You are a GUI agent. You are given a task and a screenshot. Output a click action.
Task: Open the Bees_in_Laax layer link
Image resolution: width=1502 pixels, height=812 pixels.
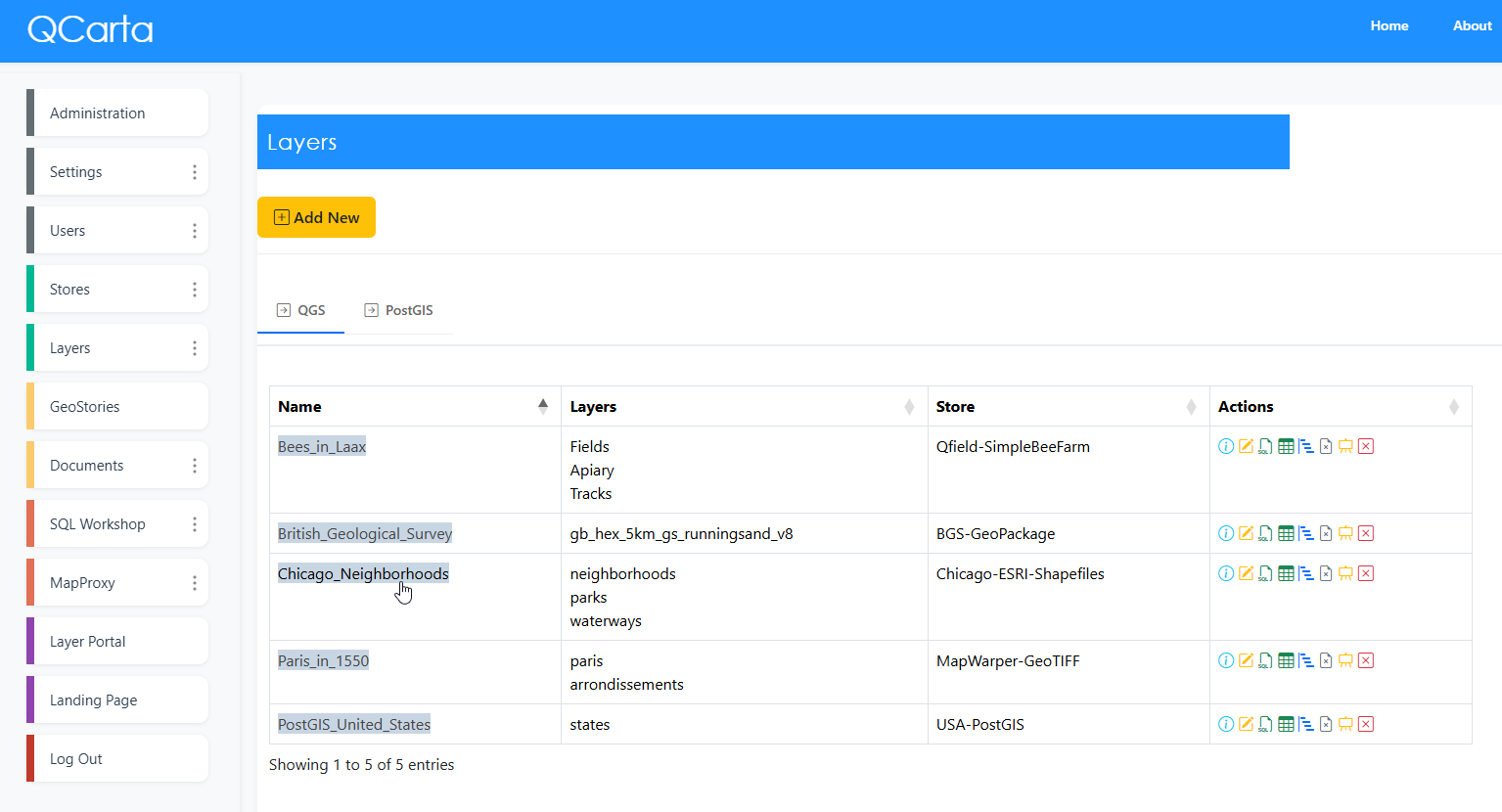[322, 447]
